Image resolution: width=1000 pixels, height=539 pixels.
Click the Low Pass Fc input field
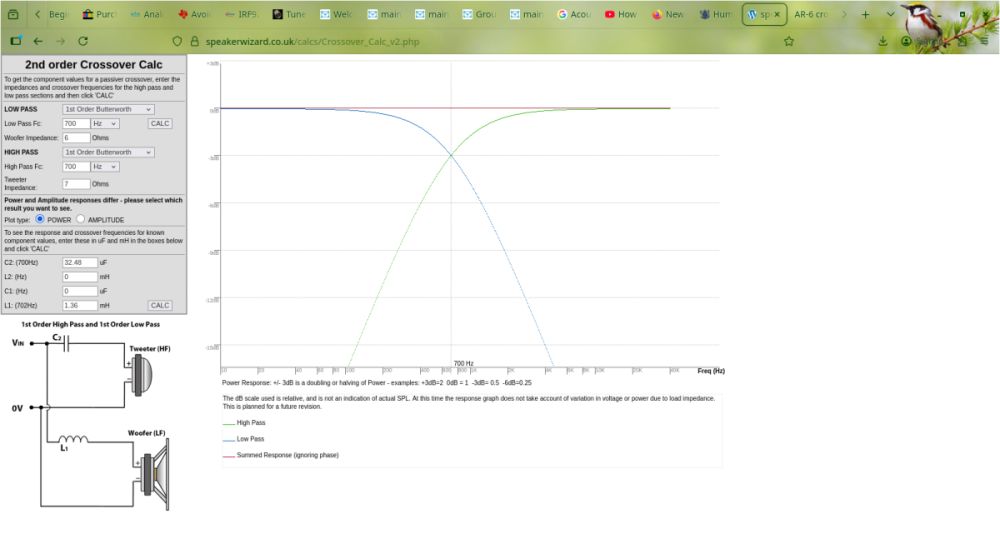[x=76, y=124]
